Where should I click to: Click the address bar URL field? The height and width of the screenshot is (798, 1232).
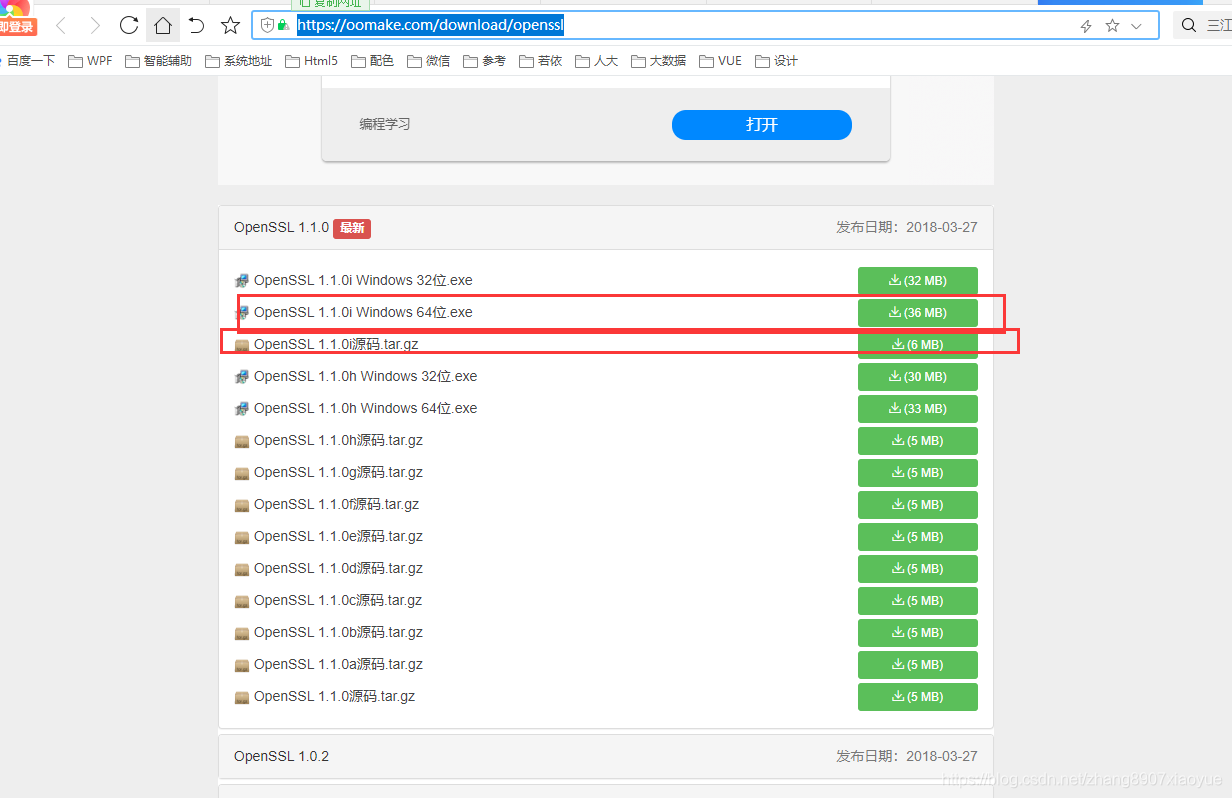tap(705, 25)
